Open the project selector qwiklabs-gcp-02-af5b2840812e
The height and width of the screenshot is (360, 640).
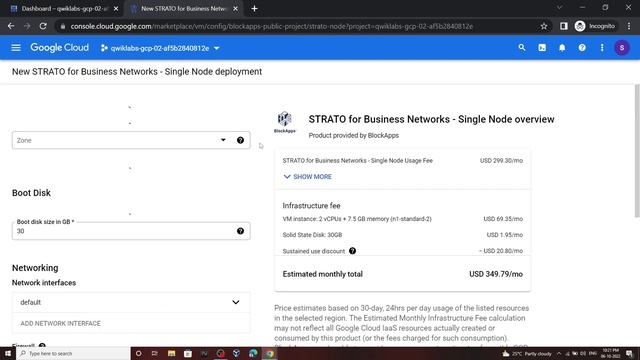click(160, 48)
